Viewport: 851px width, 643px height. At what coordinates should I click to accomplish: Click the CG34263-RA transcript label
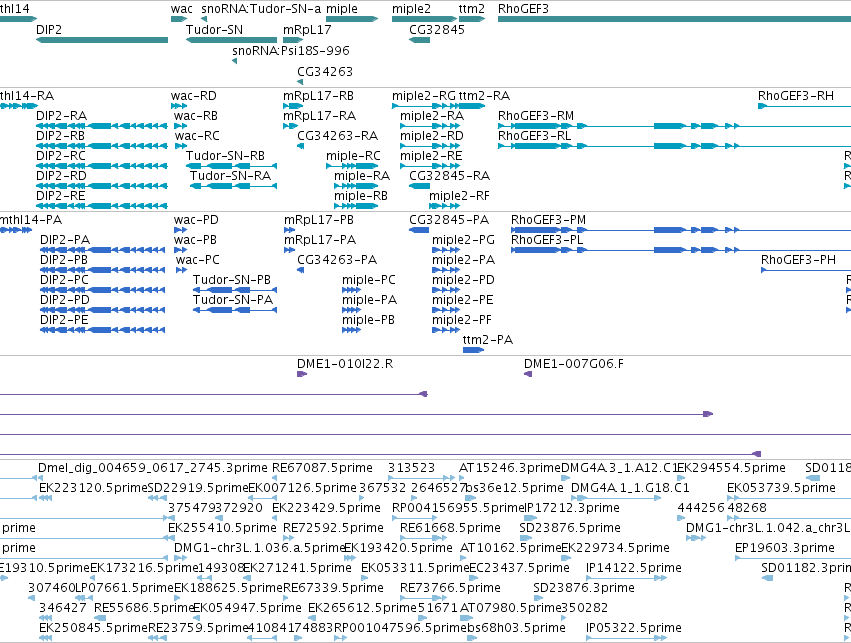(338, 136)
